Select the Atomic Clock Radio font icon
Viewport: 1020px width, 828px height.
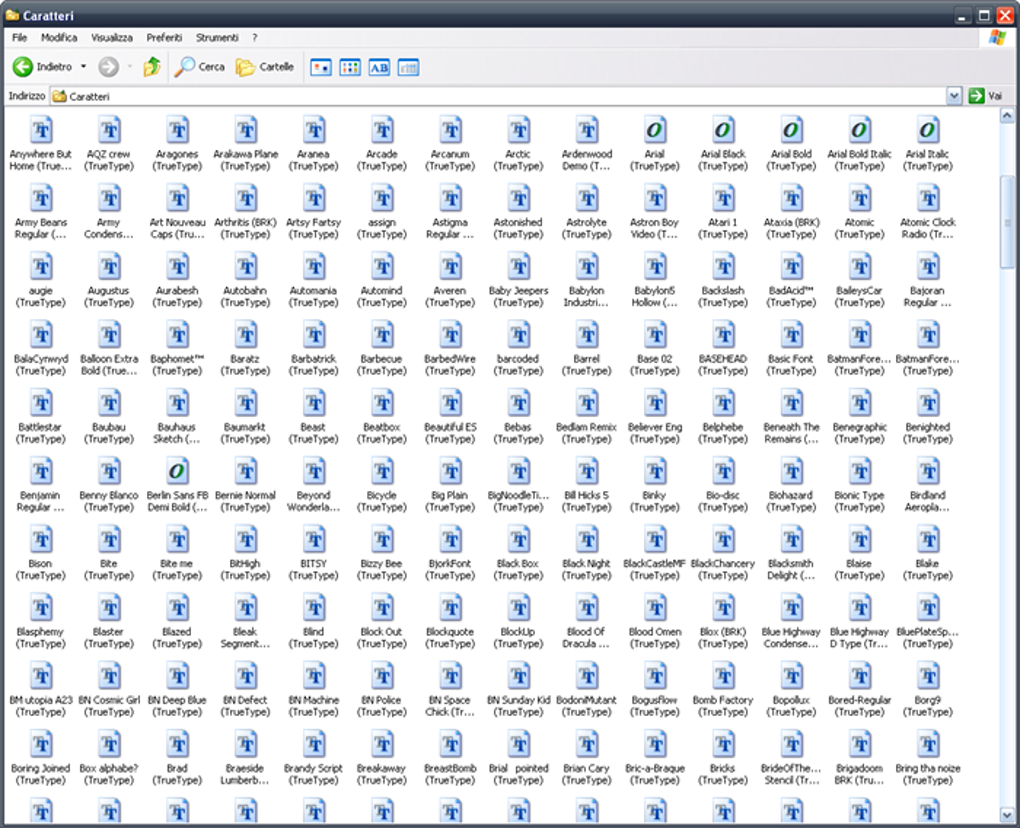[x=928, y=198]
